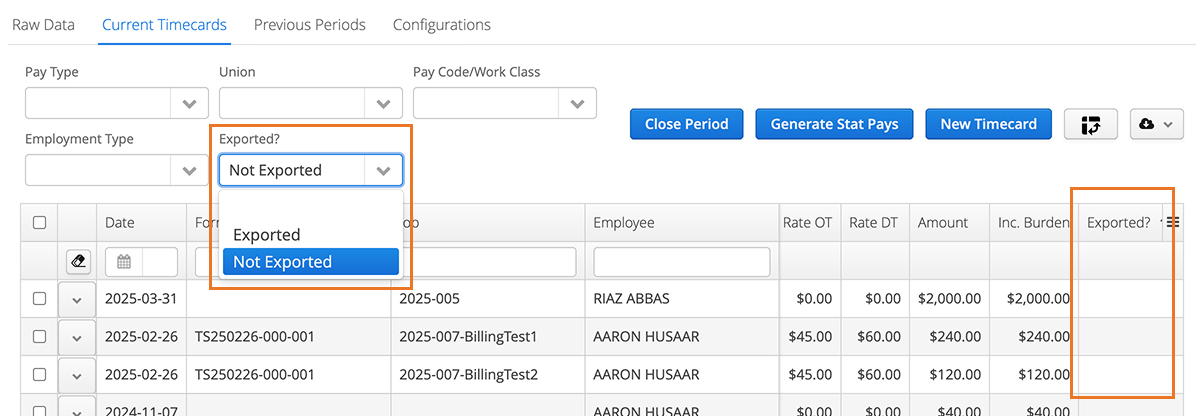Screen dimensions: 1199x416
Task: Click the $2,000.00 Amount cell
Action: (x=949, y=299)
